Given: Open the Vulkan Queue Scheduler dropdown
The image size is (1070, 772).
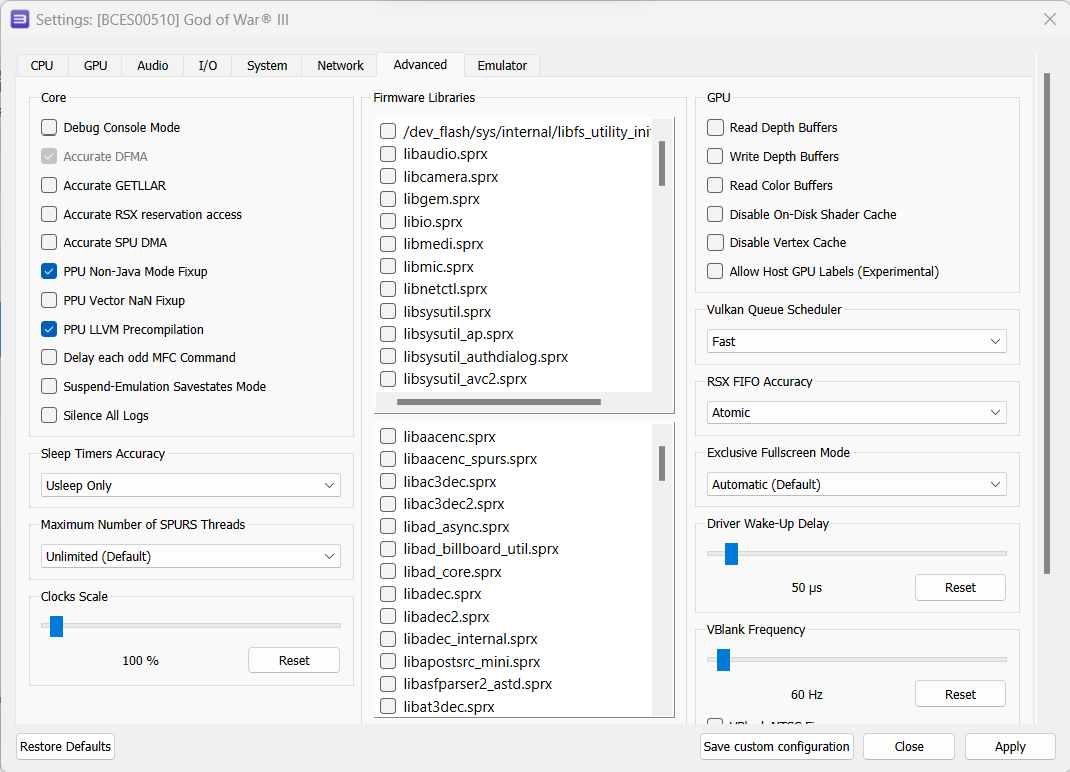Looking at the screenshot, I should (x=856, y=341).
